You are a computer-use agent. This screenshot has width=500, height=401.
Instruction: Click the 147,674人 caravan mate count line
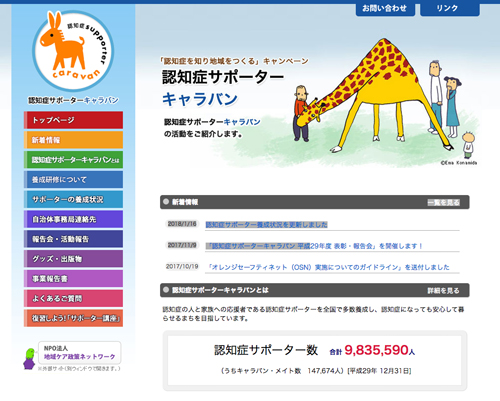[315, 371]
